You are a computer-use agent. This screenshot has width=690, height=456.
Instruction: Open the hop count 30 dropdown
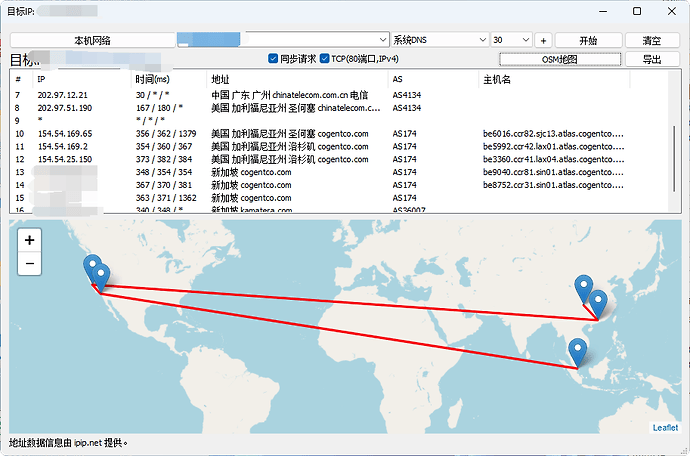coord(511,40)
